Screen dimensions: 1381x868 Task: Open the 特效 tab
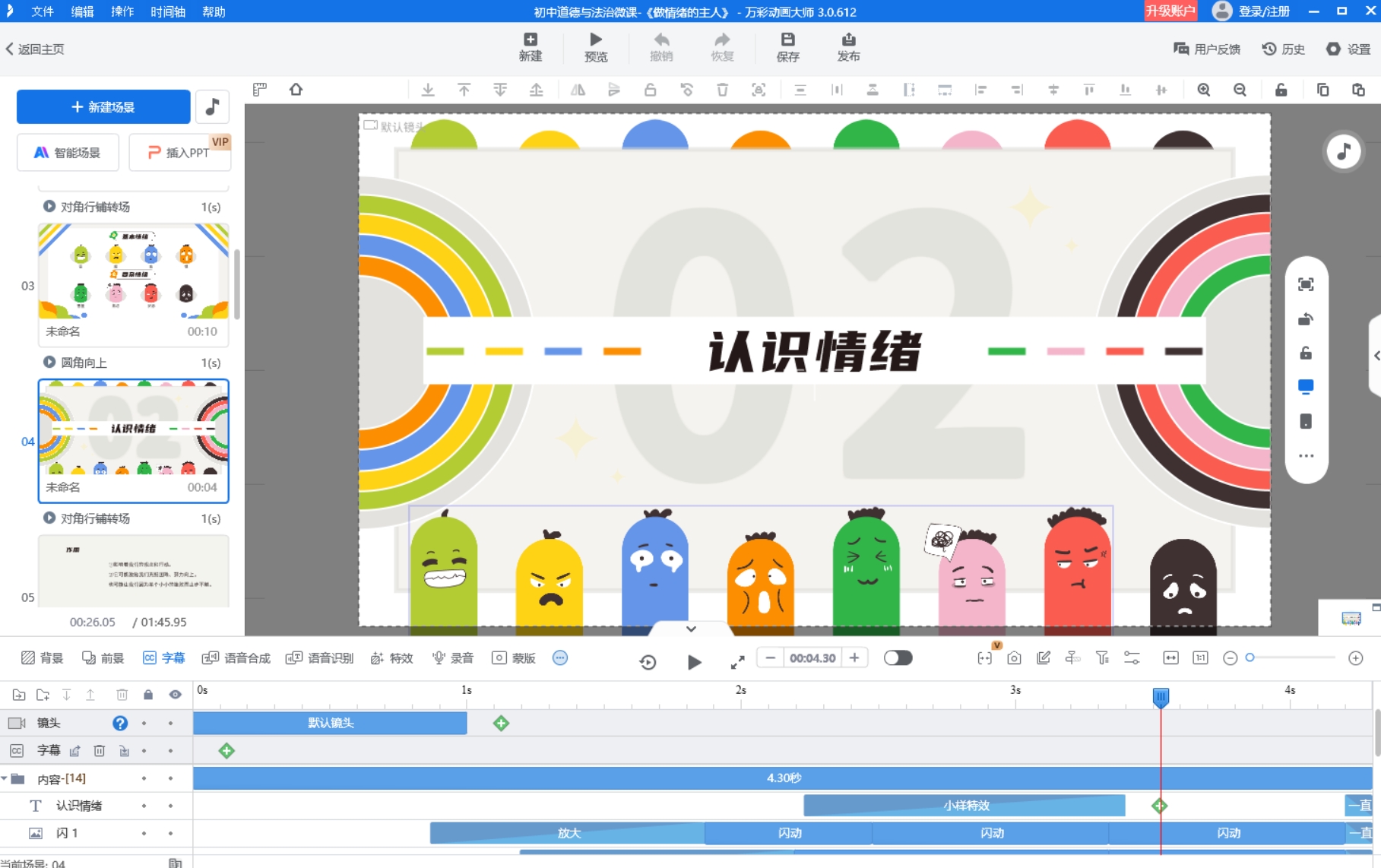[391, 658]
